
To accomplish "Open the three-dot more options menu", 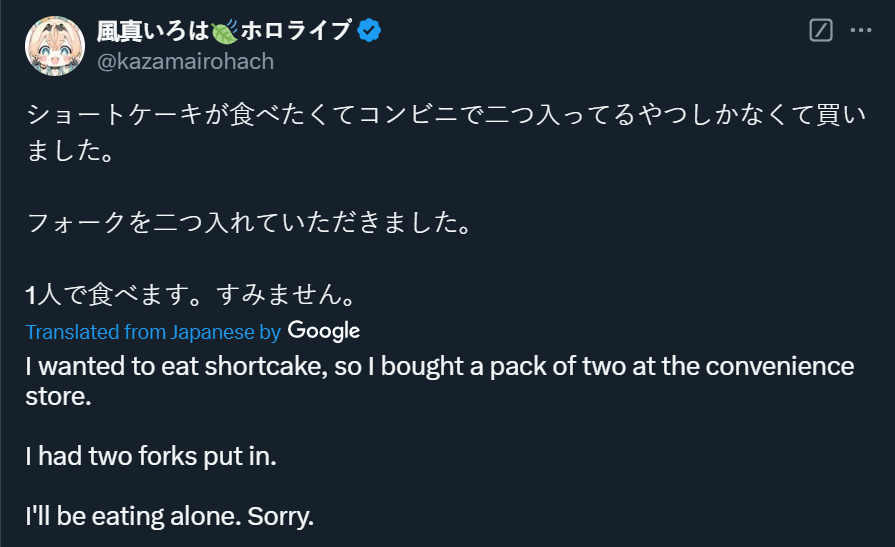I will 860,31.
